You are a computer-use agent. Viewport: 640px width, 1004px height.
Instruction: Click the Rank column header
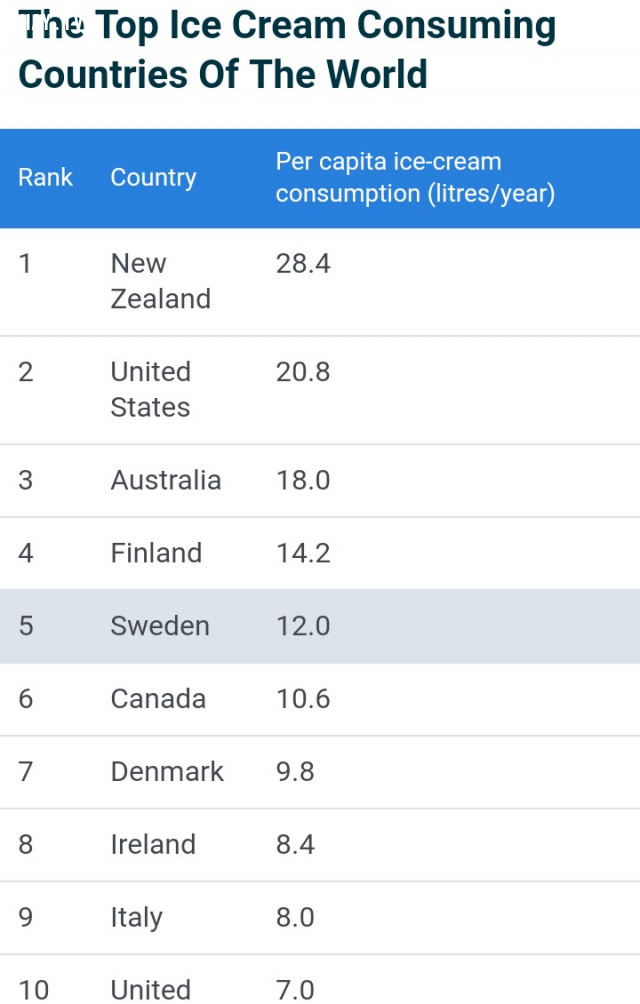[45, 177]
